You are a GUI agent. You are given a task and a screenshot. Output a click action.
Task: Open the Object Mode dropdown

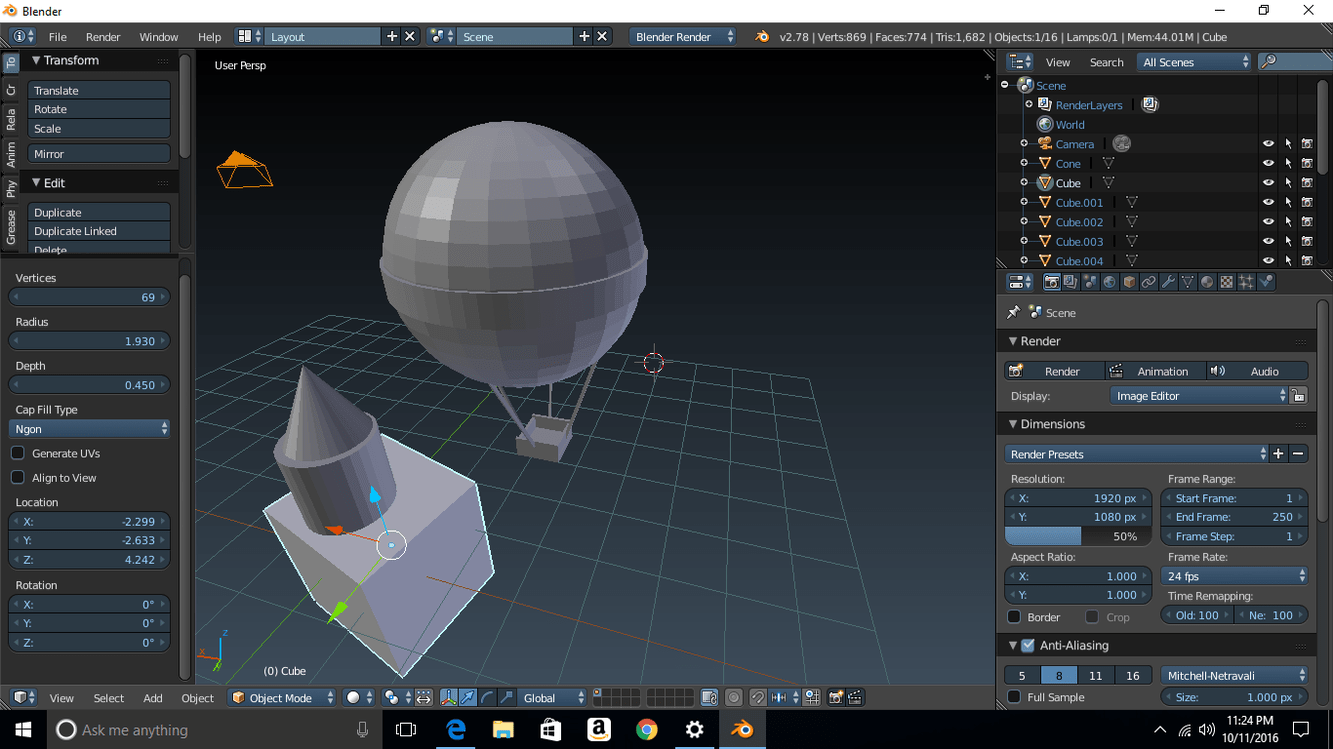pyautogui.click(x=282, y=698)
